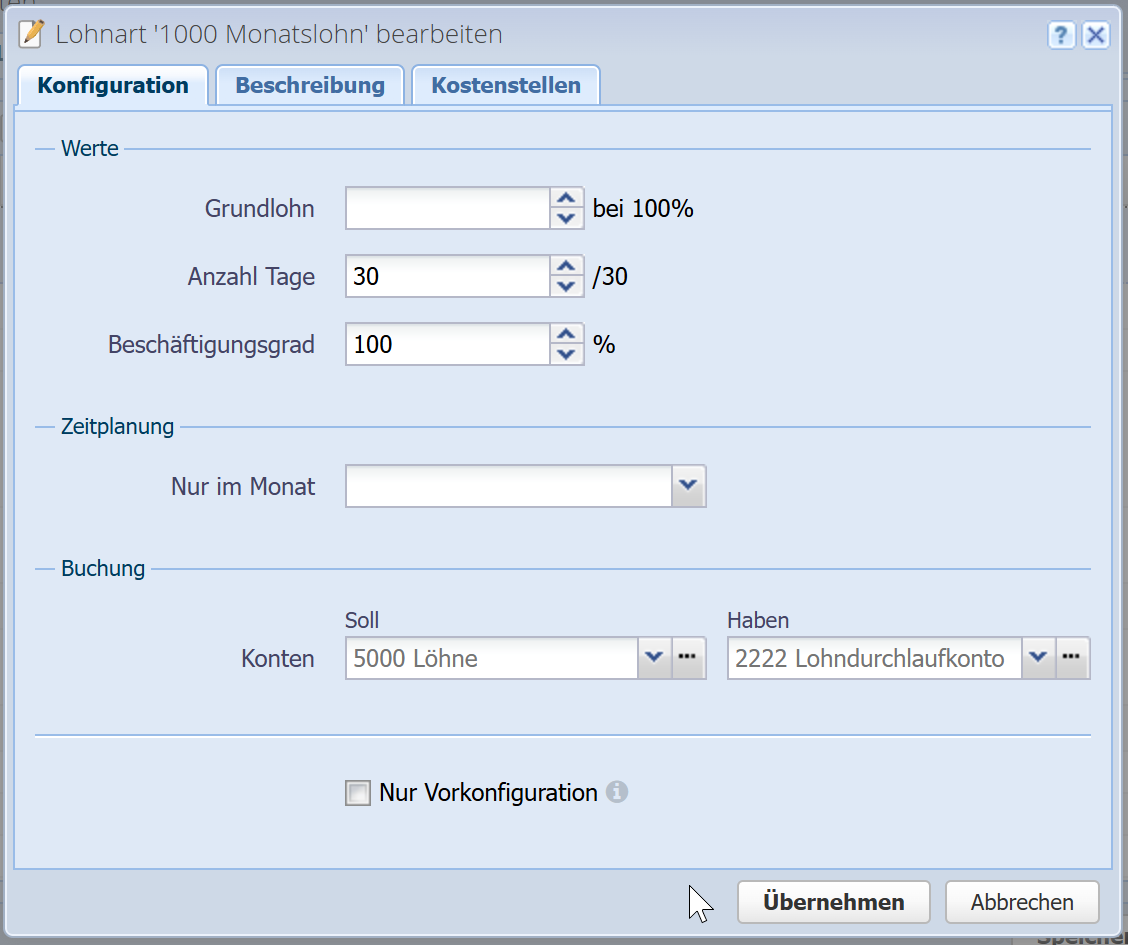This screenshot has height=945, width=1128.
Task: Click the Abbrechen button
Action: click(x=1021, y=902)
